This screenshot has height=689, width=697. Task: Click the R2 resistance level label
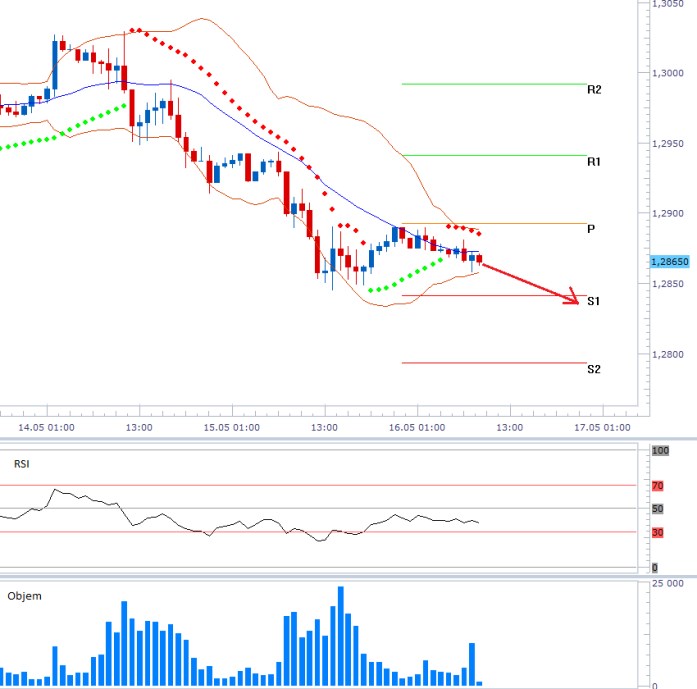pyautogui.click(x=594, y=90)
